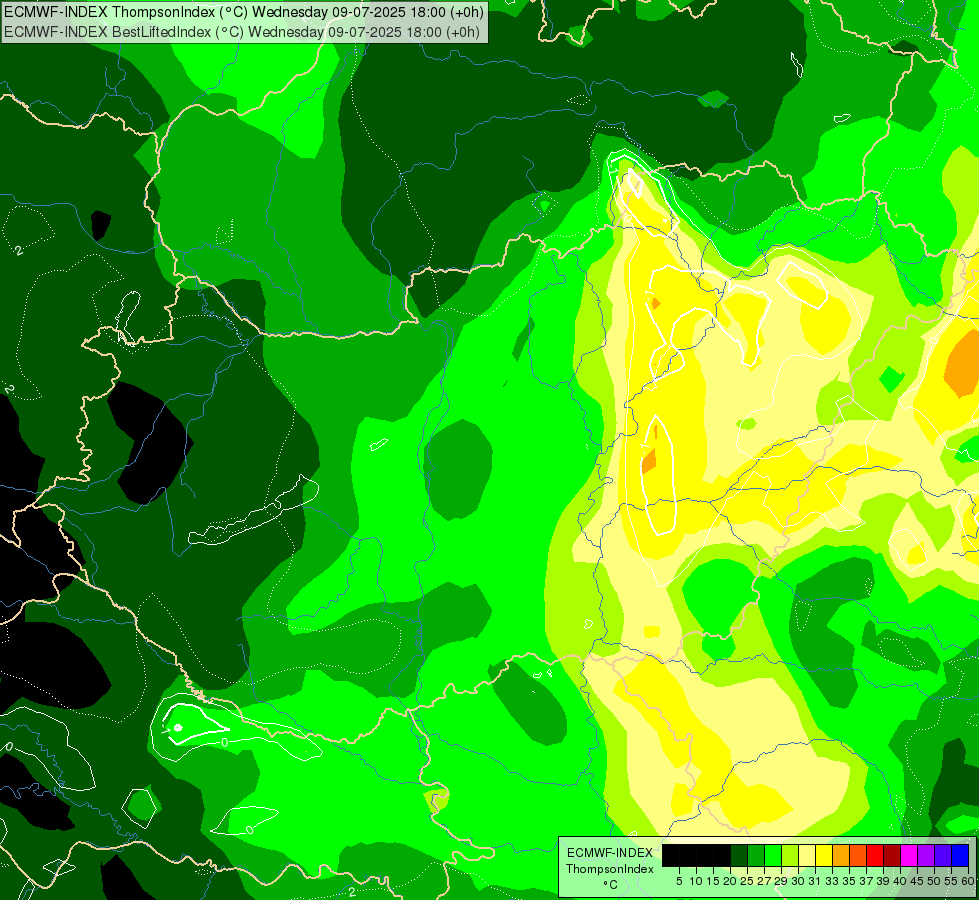Select the violet 50–55 legend swatch

pos(943,855)
